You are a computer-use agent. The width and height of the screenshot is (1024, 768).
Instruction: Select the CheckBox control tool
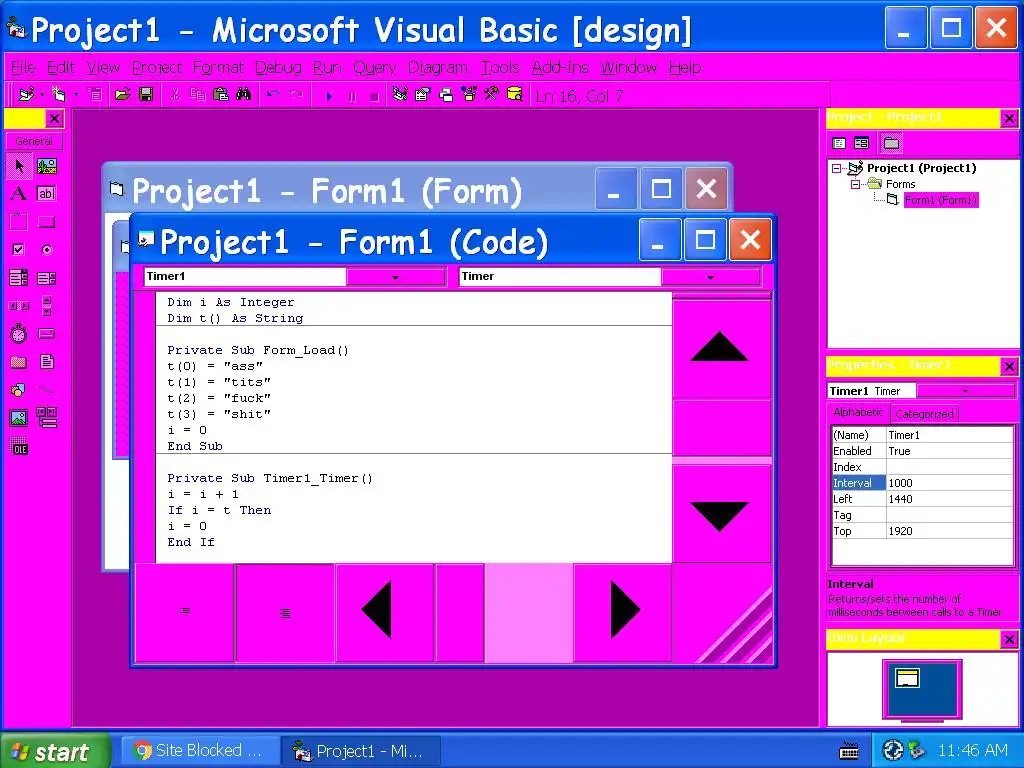(19, 249)
